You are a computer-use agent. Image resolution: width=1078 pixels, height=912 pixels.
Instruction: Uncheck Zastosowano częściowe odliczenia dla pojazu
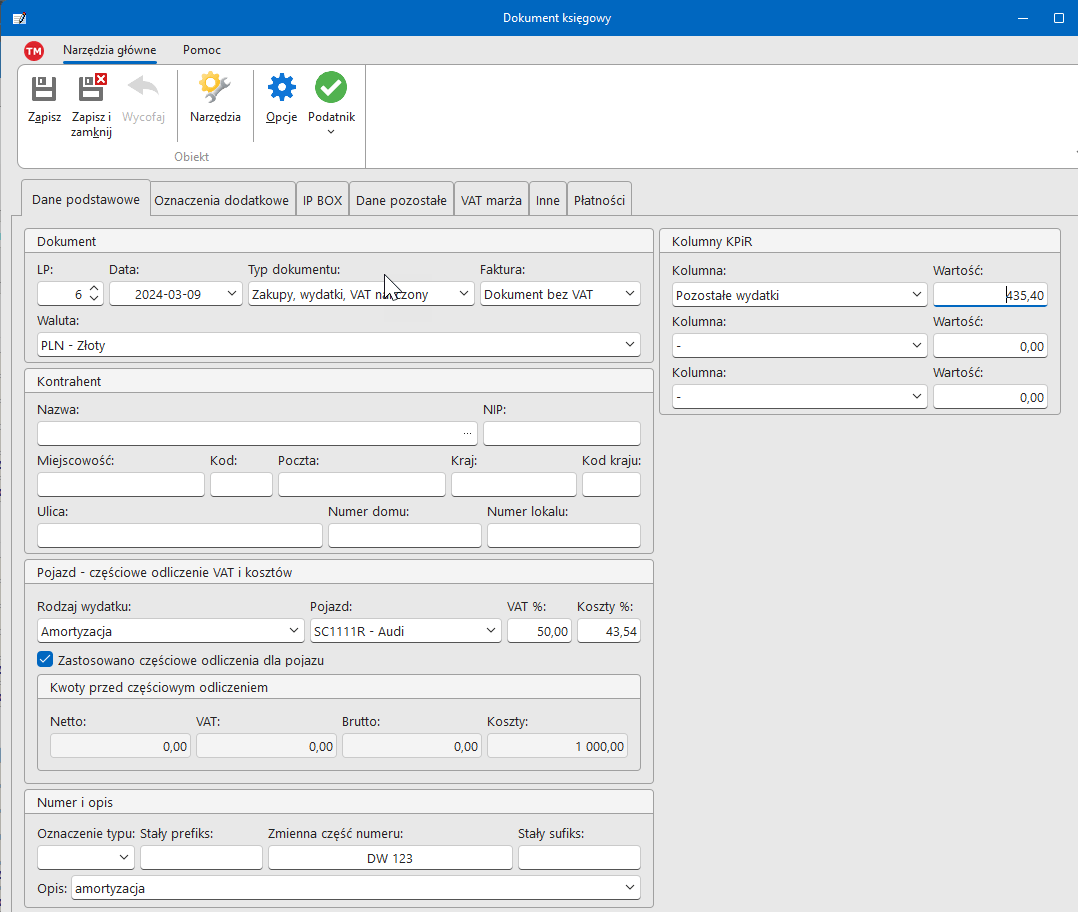click(45, 660)
